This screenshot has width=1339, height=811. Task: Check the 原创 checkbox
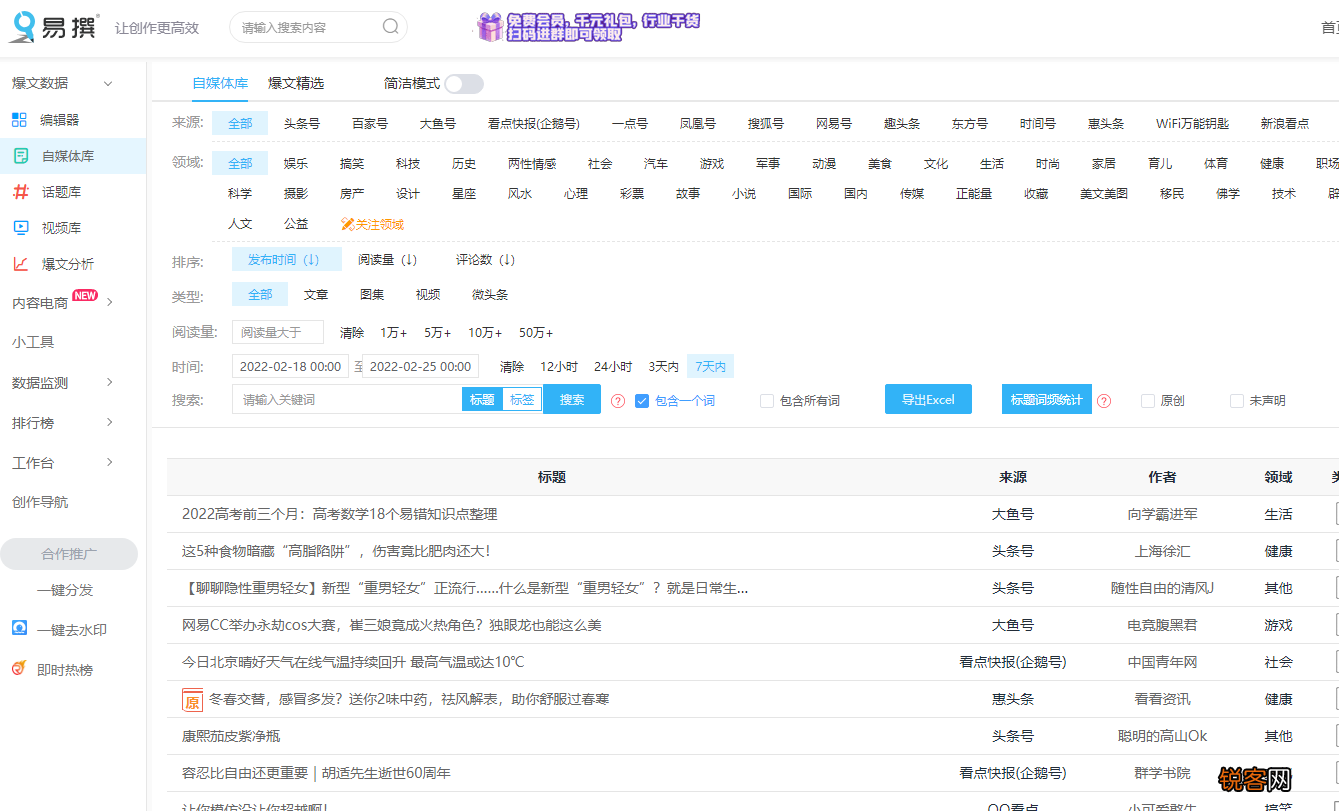(1148, 401)
